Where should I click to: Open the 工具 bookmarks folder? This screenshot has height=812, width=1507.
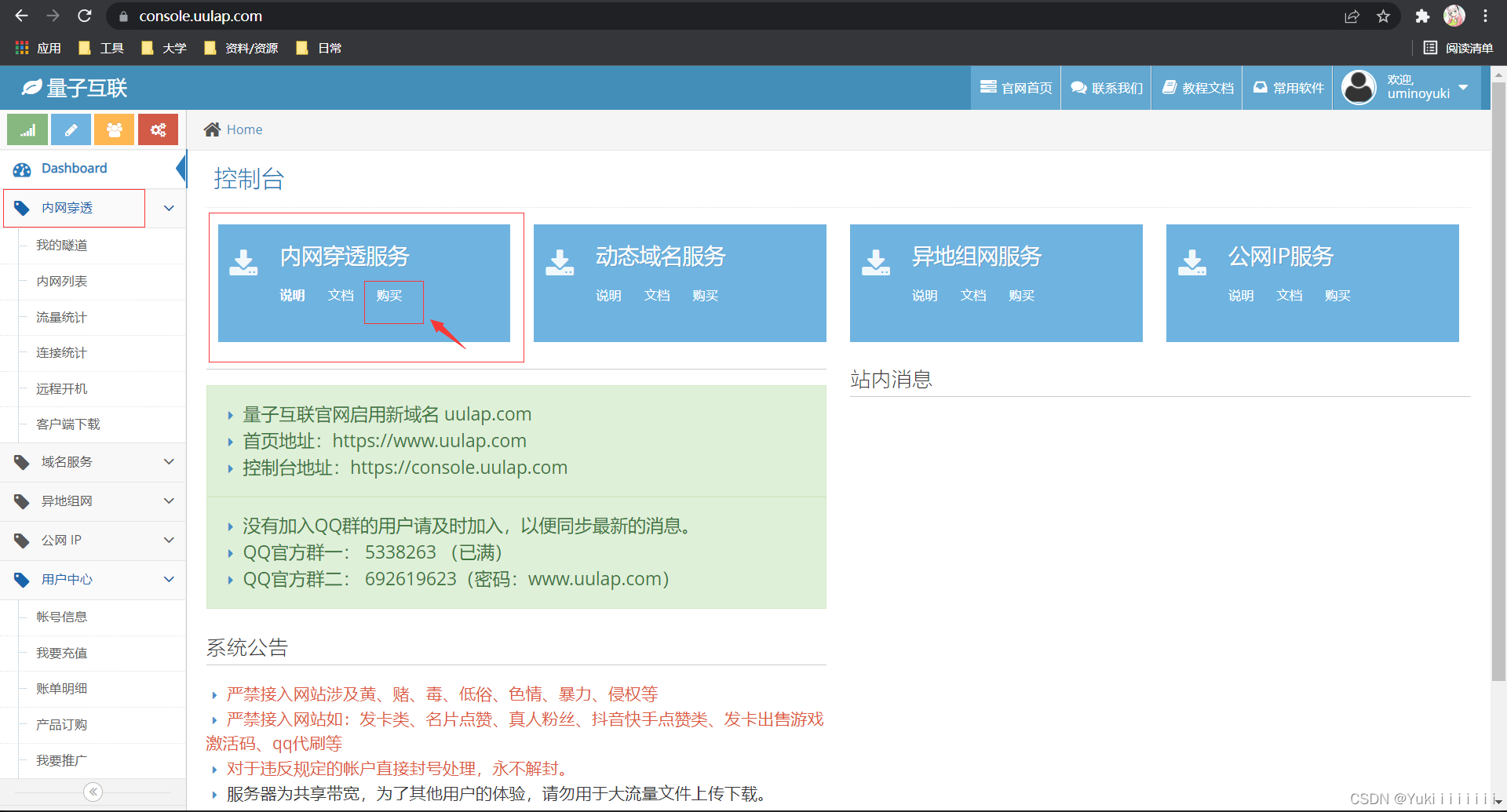tap(101, 48)
